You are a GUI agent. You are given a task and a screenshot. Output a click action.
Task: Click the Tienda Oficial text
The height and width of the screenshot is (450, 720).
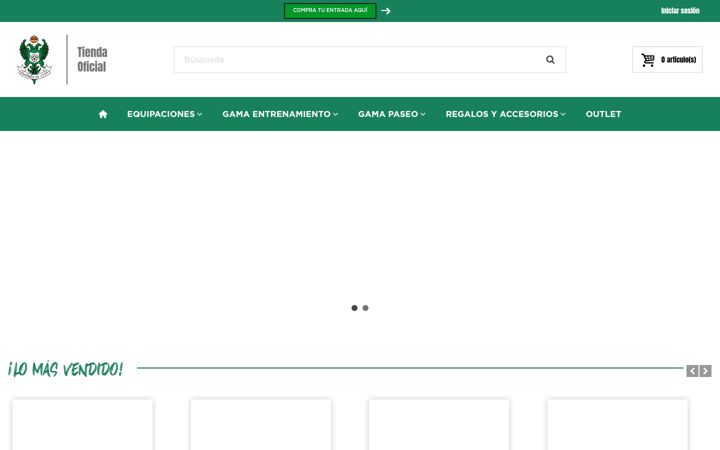pos(92,59)
